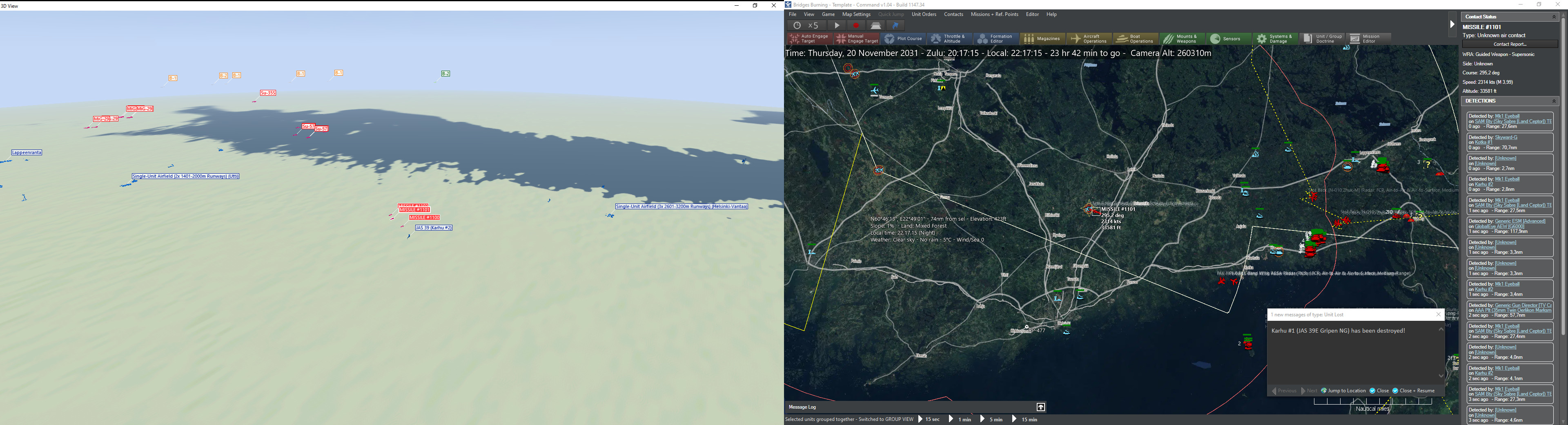Open the Unit Orders menu

tap(923, 15)
